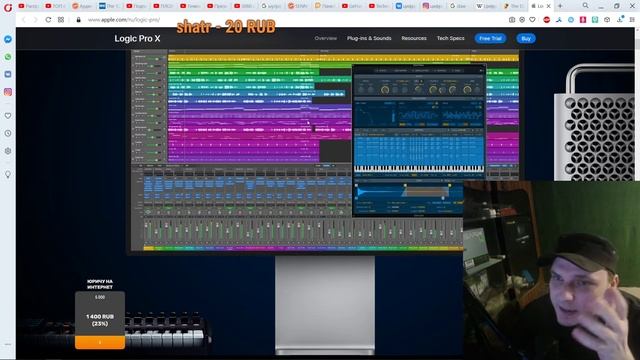Click the Free Trial button
The width and height of the screenshot is (640, 360).
point(490,38)
